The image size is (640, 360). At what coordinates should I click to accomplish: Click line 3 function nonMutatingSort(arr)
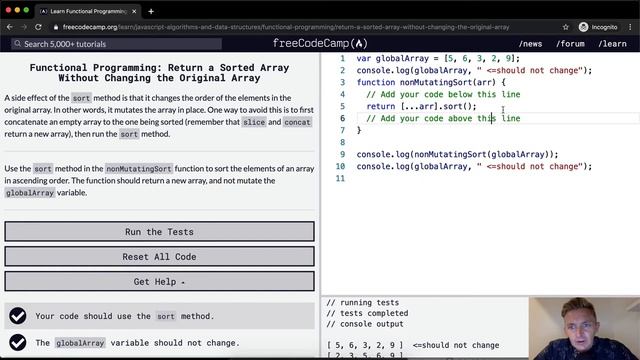(x=431, y=82)
